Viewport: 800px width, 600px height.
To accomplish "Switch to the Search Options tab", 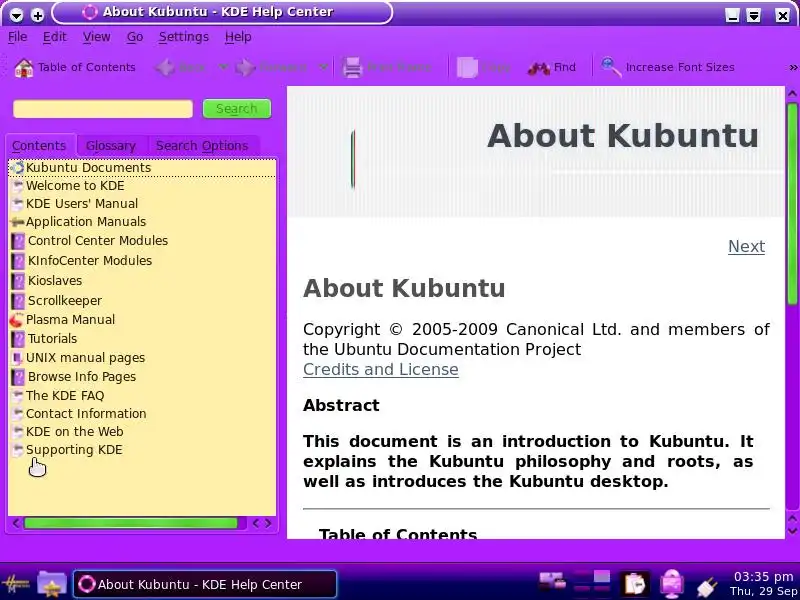I will coord(202,145).
